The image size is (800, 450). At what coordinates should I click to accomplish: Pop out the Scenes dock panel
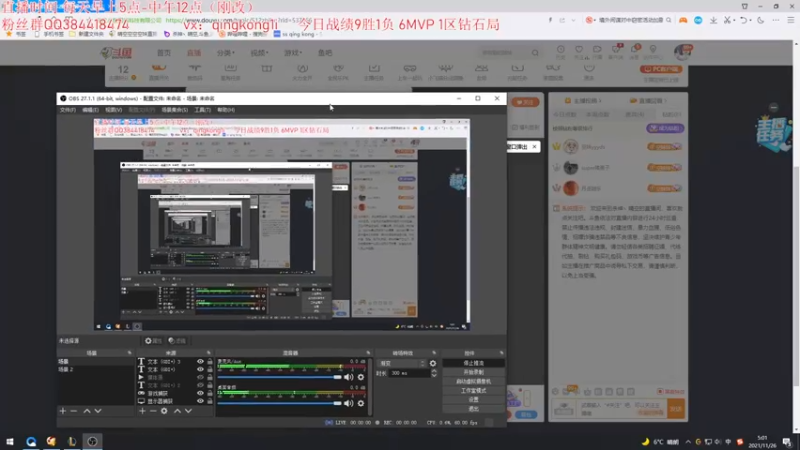129,353
